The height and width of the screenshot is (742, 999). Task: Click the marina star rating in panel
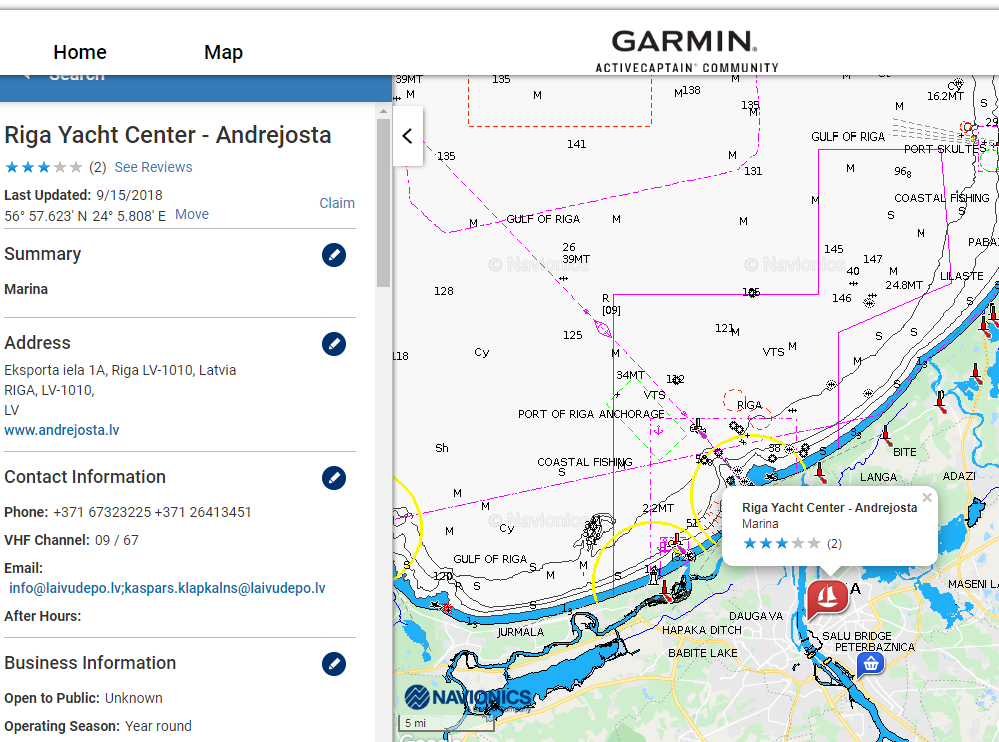coord(43,168)
